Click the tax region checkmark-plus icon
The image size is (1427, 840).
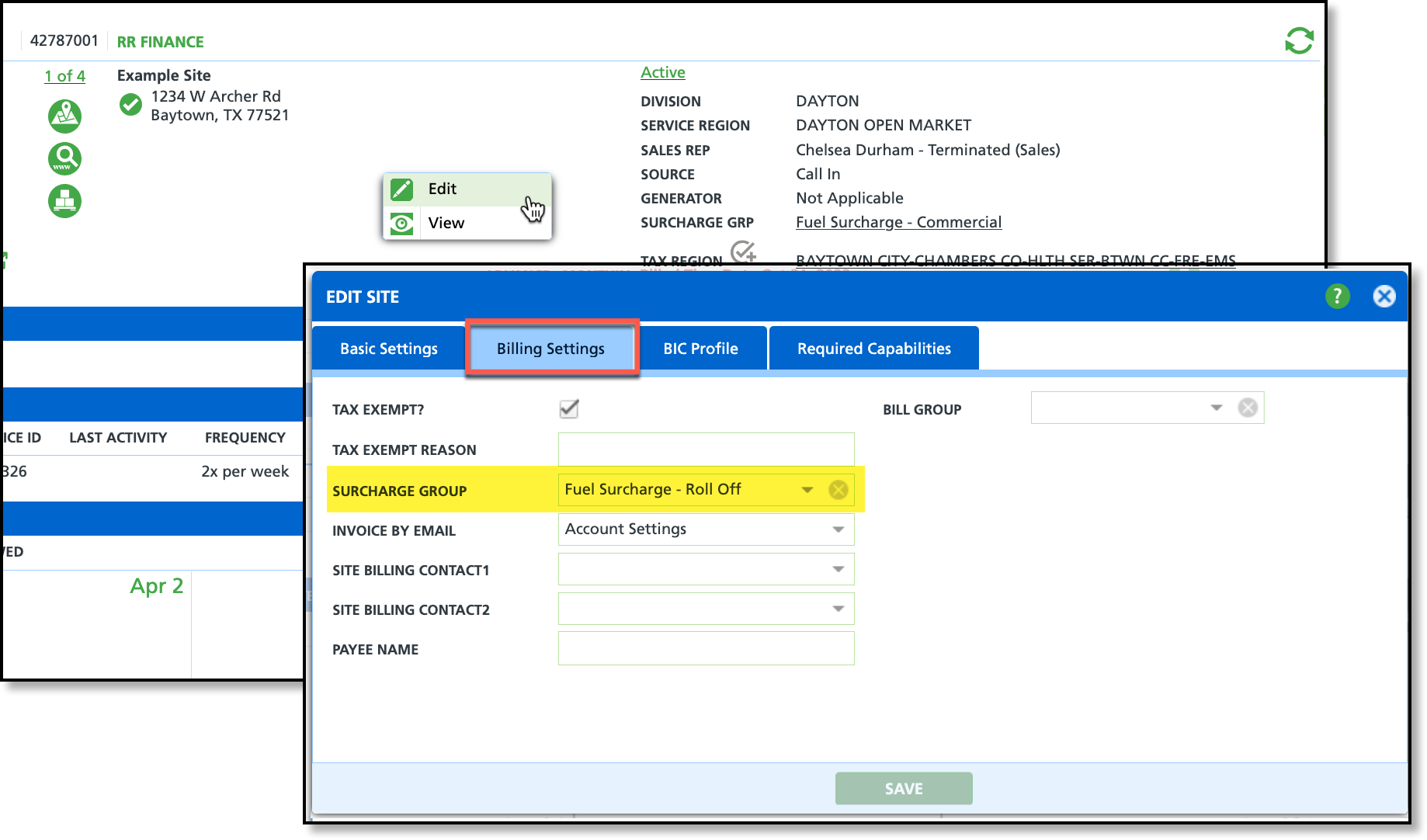743,251
